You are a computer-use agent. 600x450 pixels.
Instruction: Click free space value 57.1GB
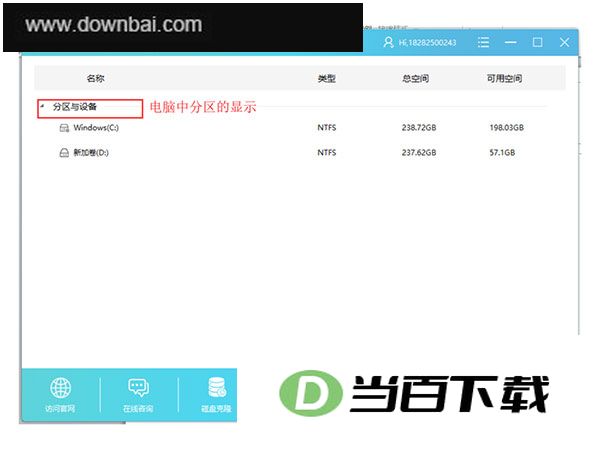click(x=502, y=153)
